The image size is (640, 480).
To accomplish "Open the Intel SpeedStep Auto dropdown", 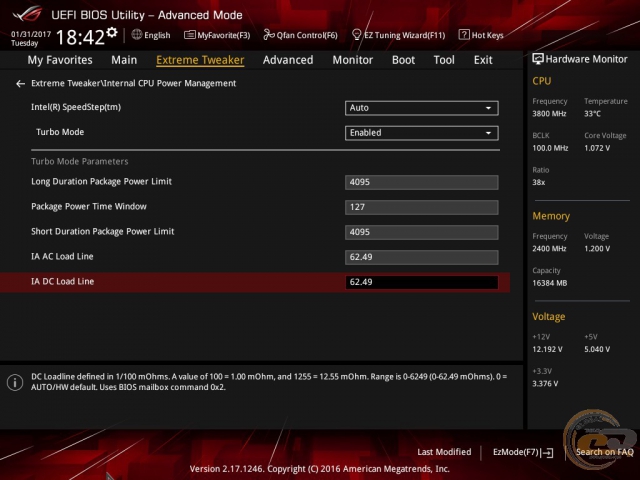I will click(421, 108).
